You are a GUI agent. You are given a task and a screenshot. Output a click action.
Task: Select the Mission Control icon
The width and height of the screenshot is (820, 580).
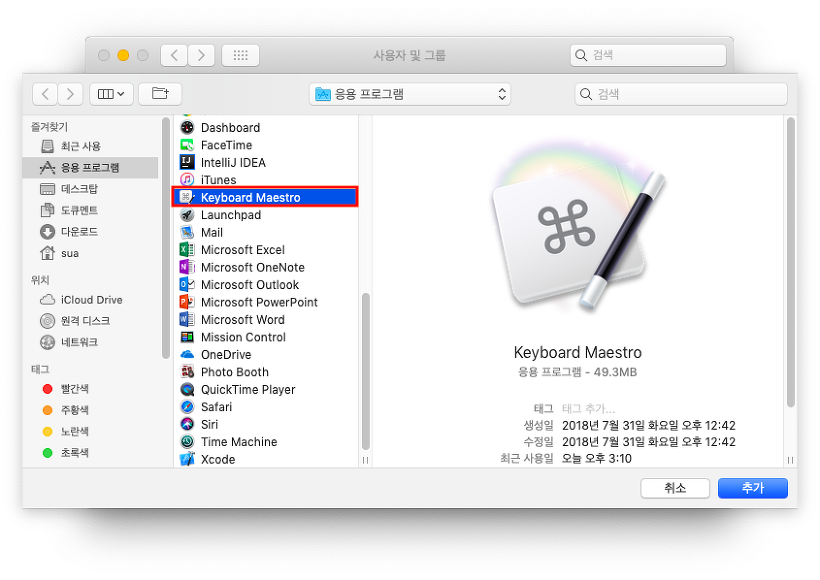[187, 337]
